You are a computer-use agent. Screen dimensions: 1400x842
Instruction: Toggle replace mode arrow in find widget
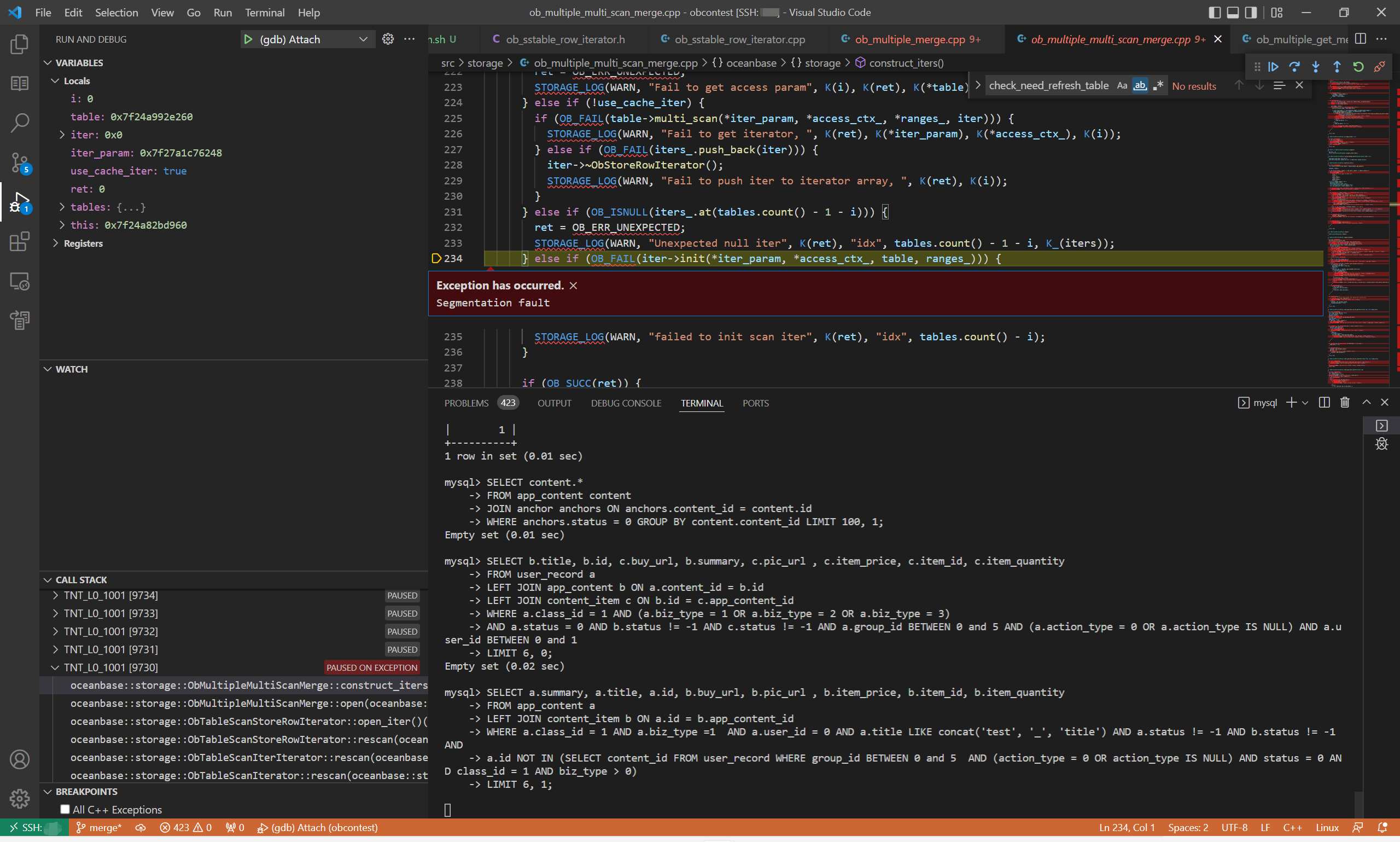click(x=978, y=86)
